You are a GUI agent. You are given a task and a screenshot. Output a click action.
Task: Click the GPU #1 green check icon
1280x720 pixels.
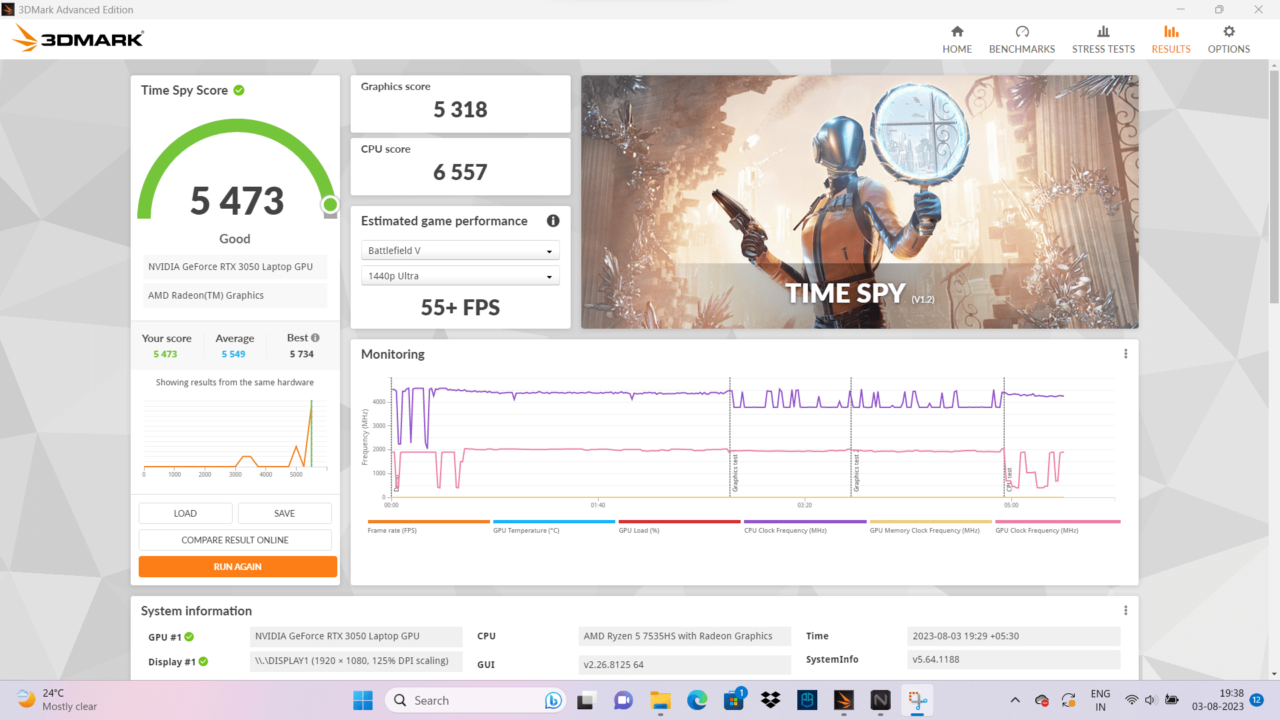tap(189, 636)
